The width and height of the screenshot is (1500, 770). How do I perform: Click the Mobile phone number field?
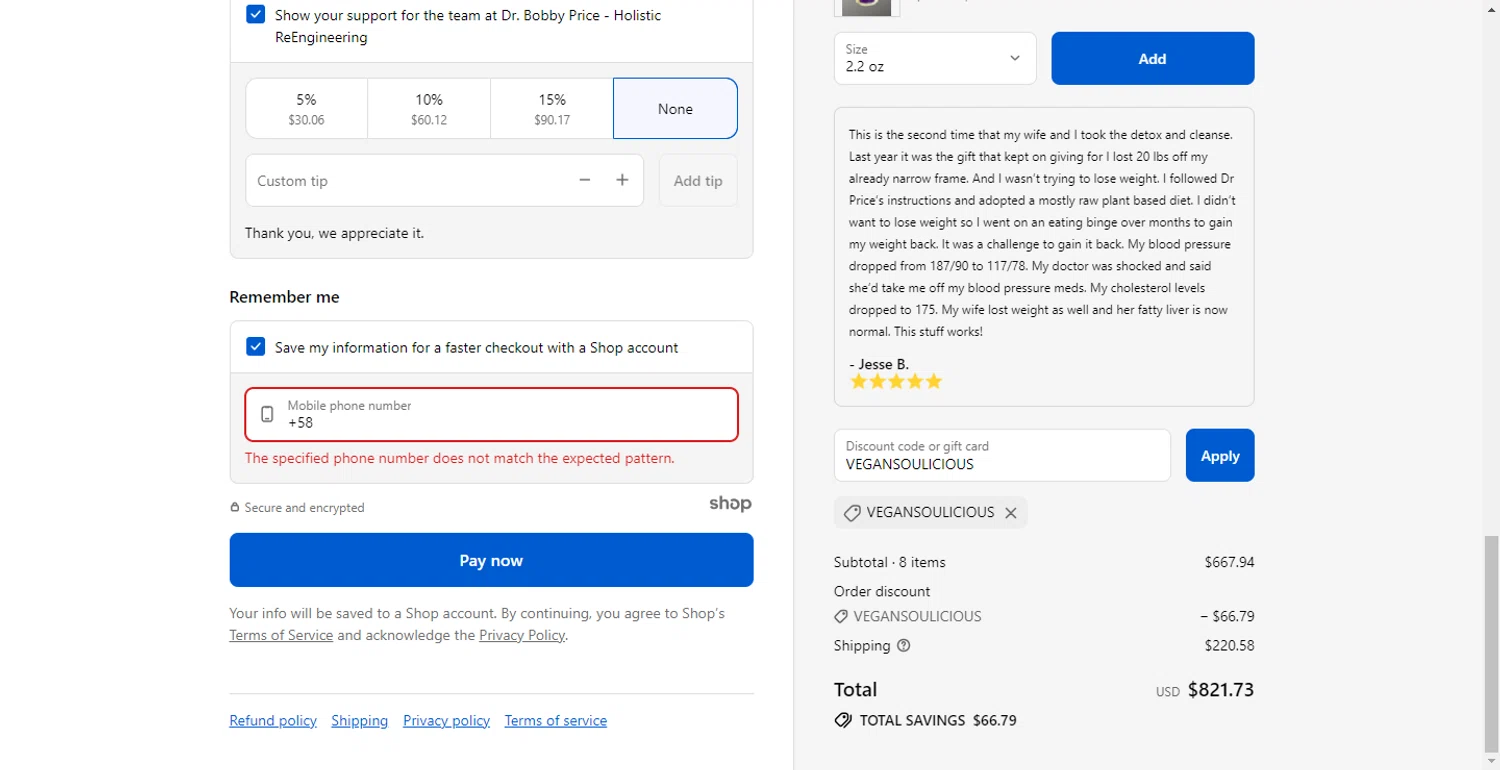tap(492, 414)
